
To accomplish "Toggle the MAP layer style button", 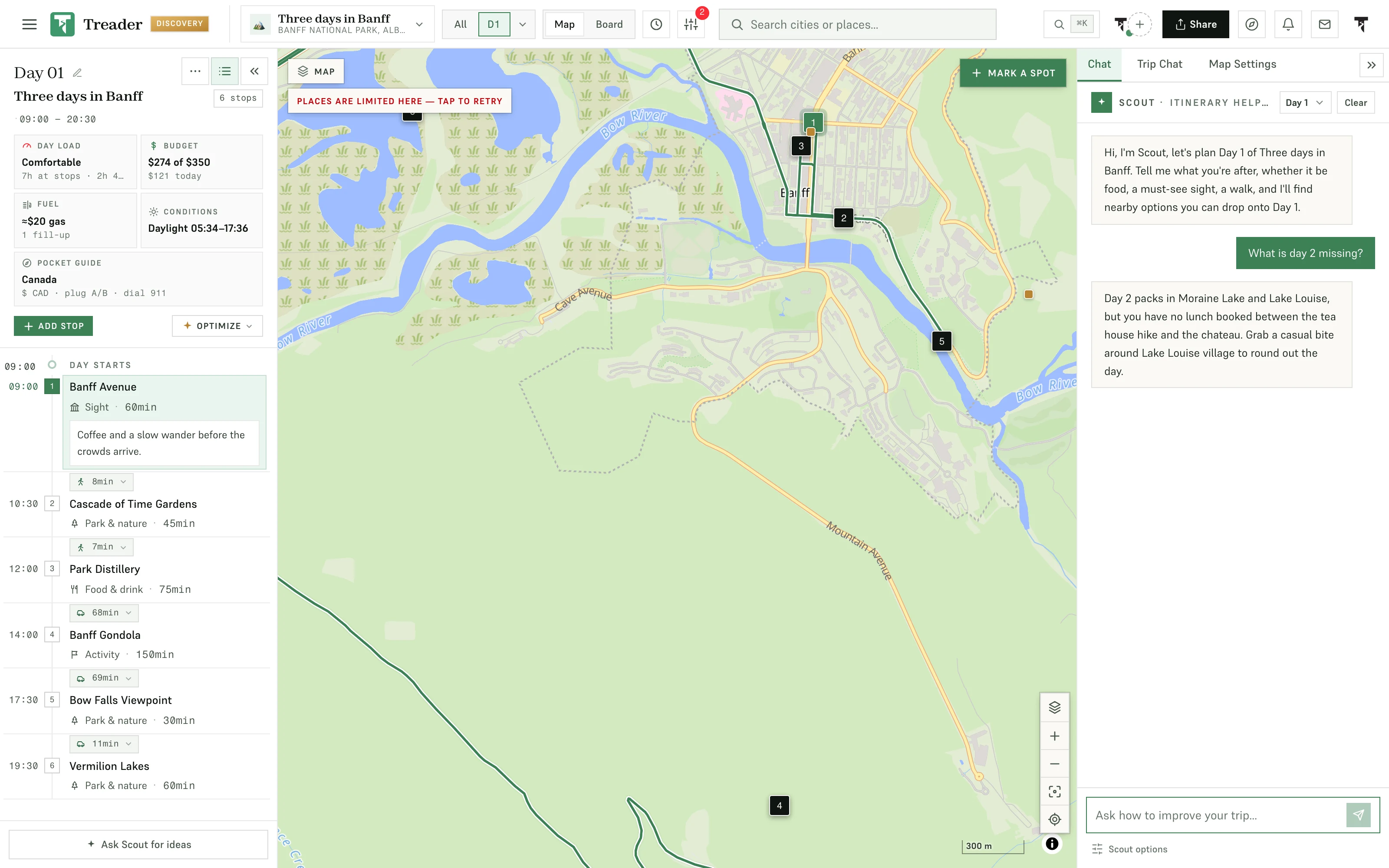I will [316, 71].
